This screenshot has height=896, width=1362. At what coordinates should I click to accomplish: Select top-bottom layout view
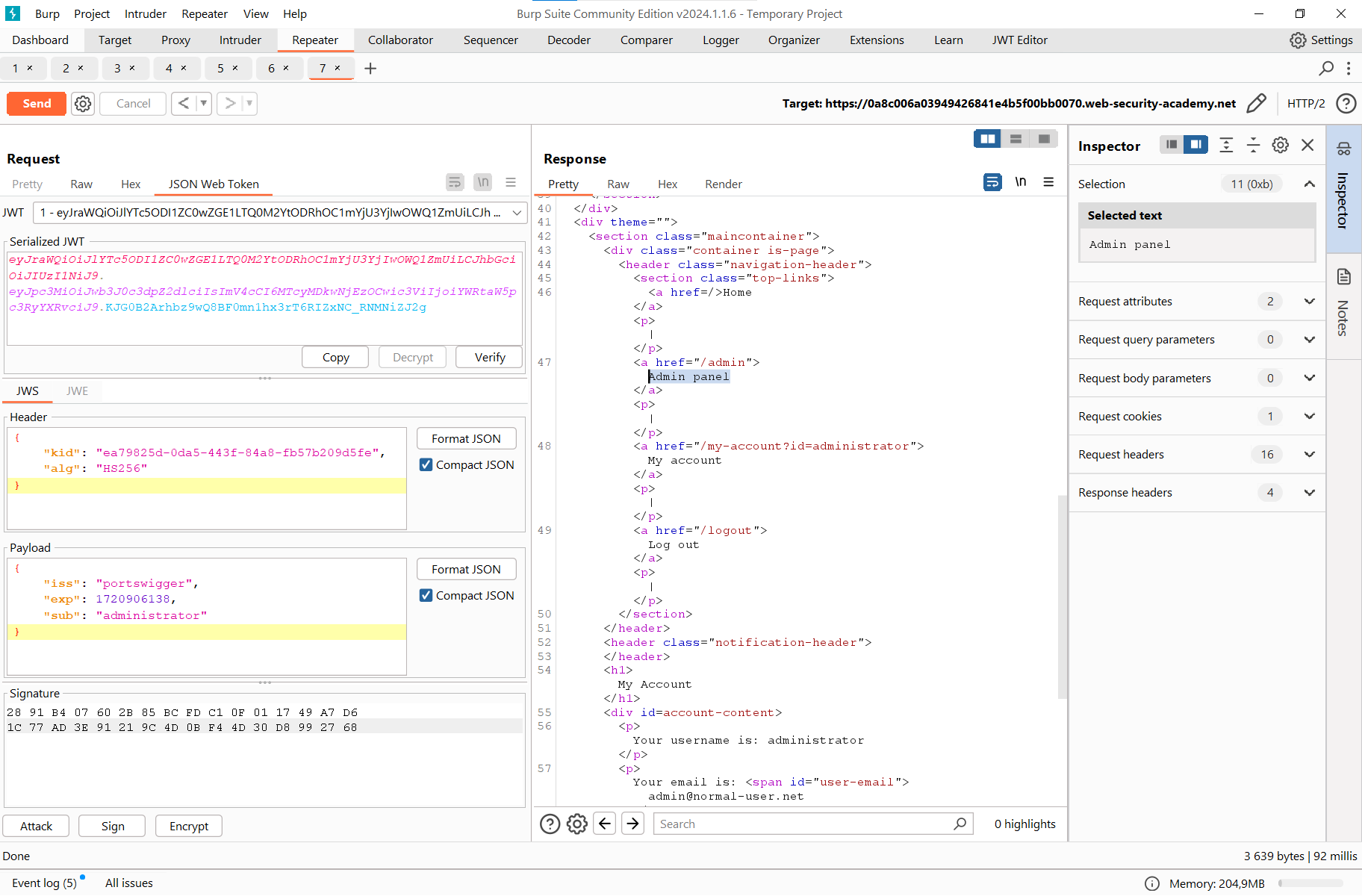coord(1016,139)
